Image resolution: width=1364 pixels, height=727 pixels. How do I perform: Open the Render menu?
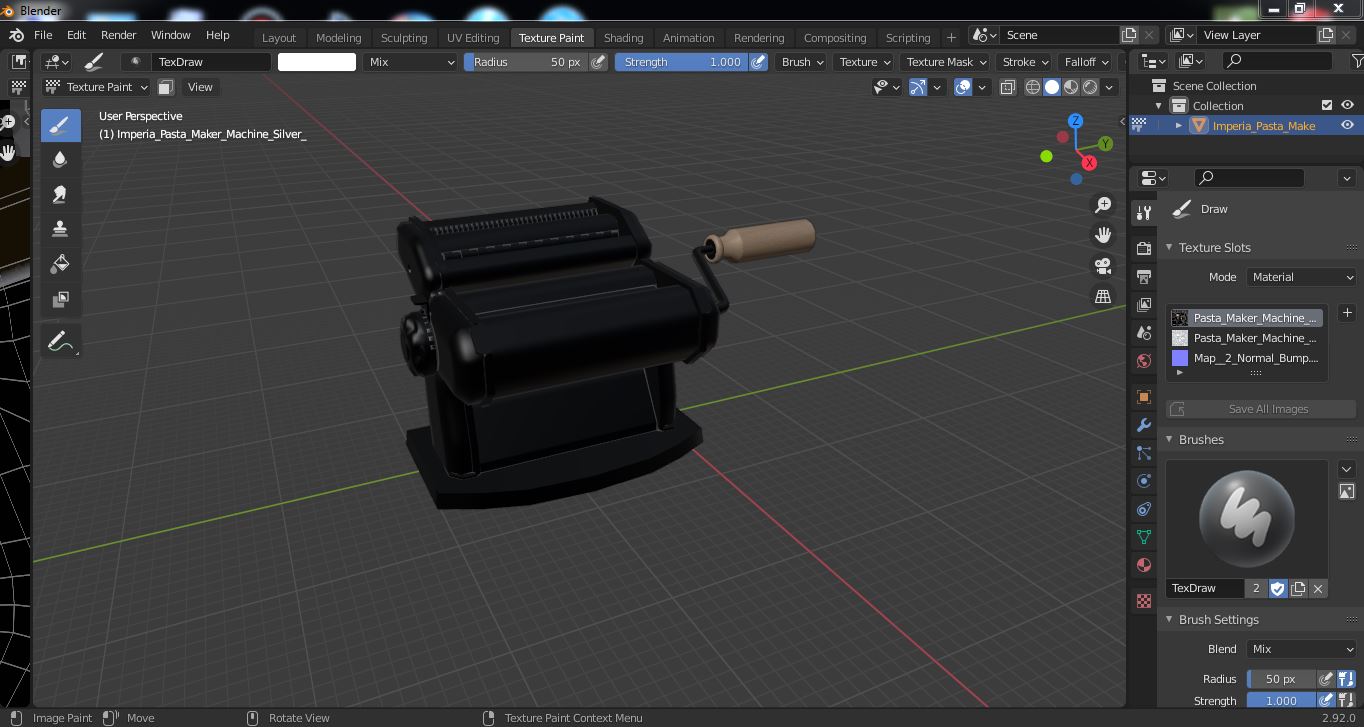(118, 35)
